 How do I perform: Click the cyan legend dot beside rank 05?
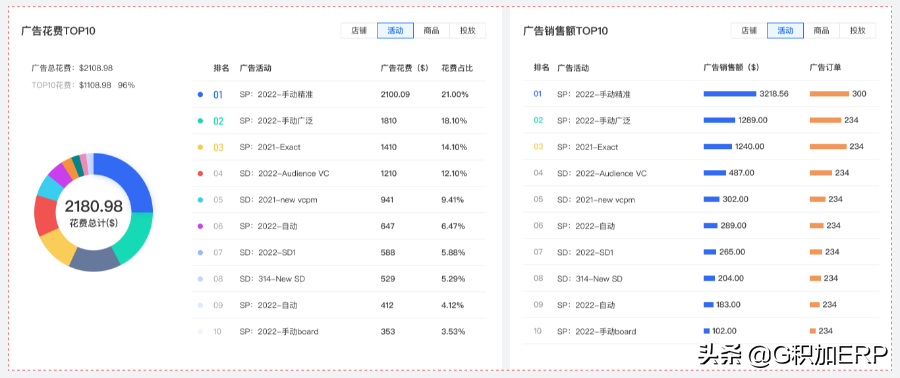coord(200,200)
